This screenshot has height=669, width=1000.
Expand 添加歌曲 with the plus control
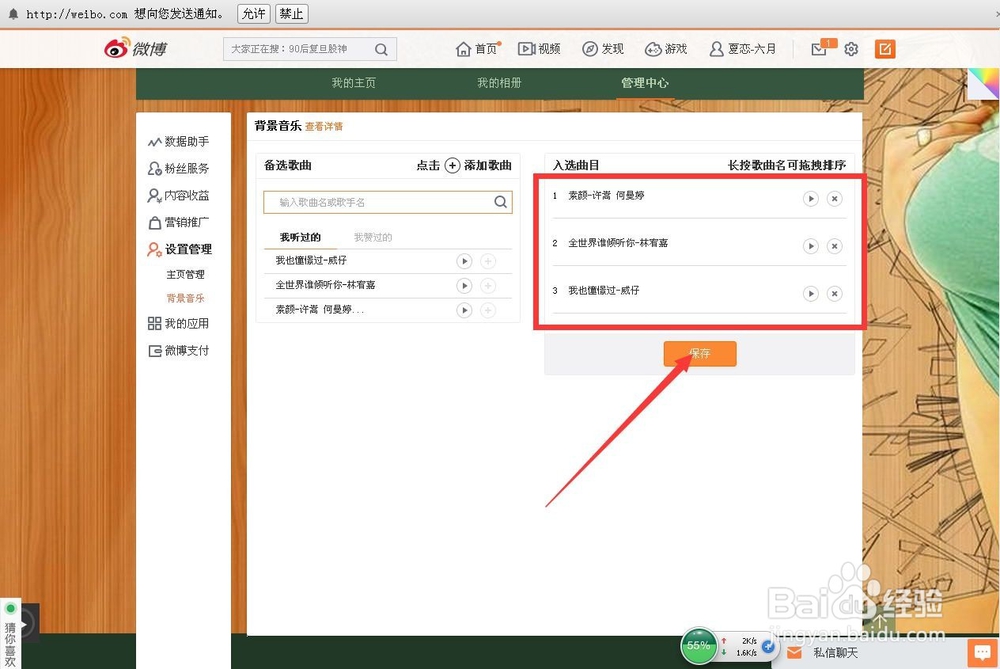[453, 166]
